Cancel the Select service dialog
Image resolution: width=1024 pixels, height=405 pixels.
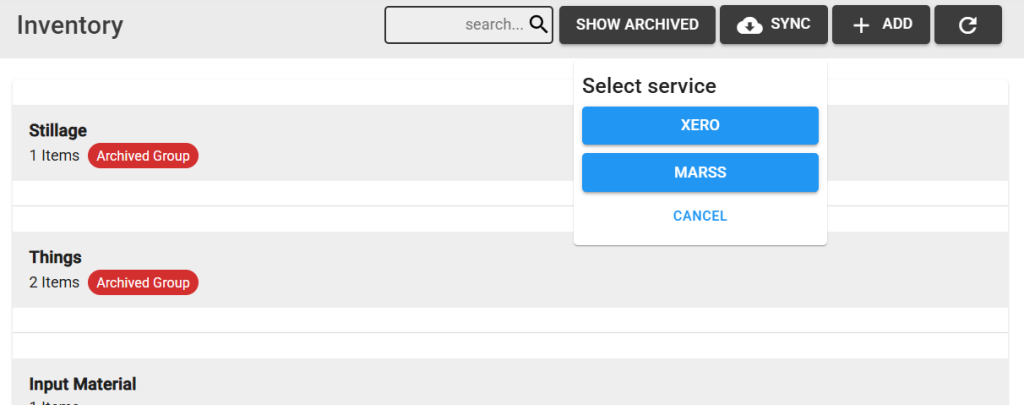700,216
